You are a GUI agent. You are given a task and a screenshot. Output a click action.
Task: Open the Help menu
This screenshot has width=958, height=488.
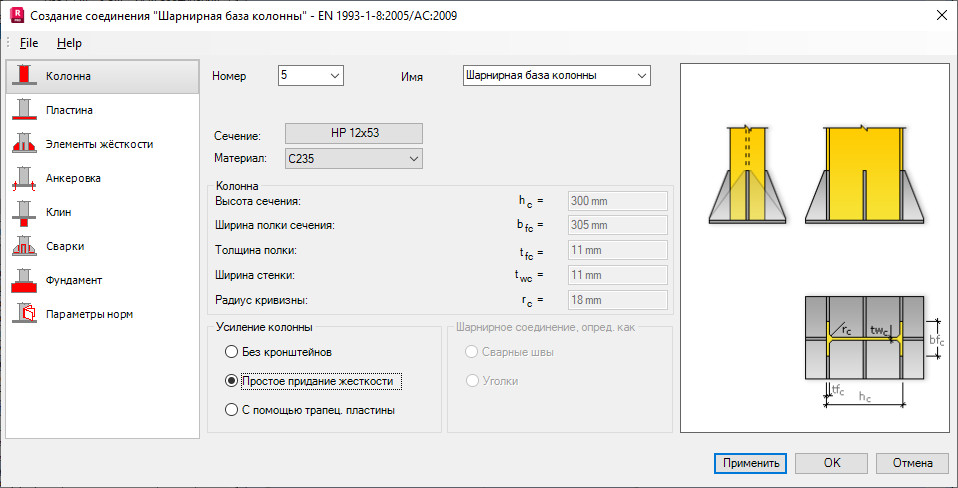(x=69, y=43)
